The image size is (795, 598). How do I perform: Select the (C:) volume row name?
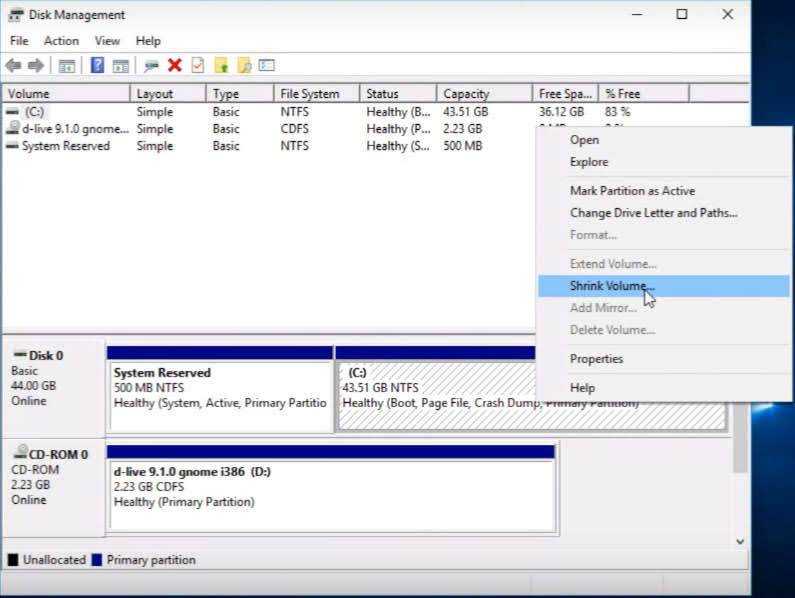pyautogui.click(x=34, y=112)
